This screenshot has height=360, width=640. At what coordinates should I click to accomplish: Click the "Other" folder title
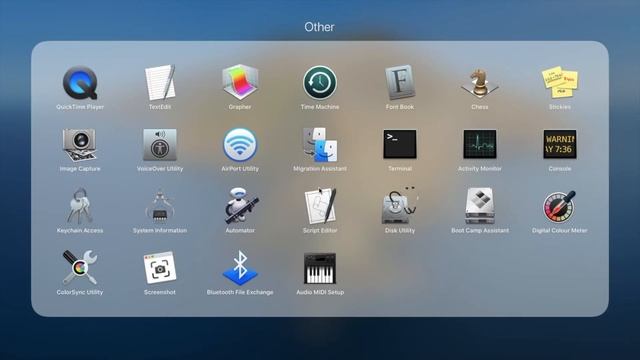319,27
